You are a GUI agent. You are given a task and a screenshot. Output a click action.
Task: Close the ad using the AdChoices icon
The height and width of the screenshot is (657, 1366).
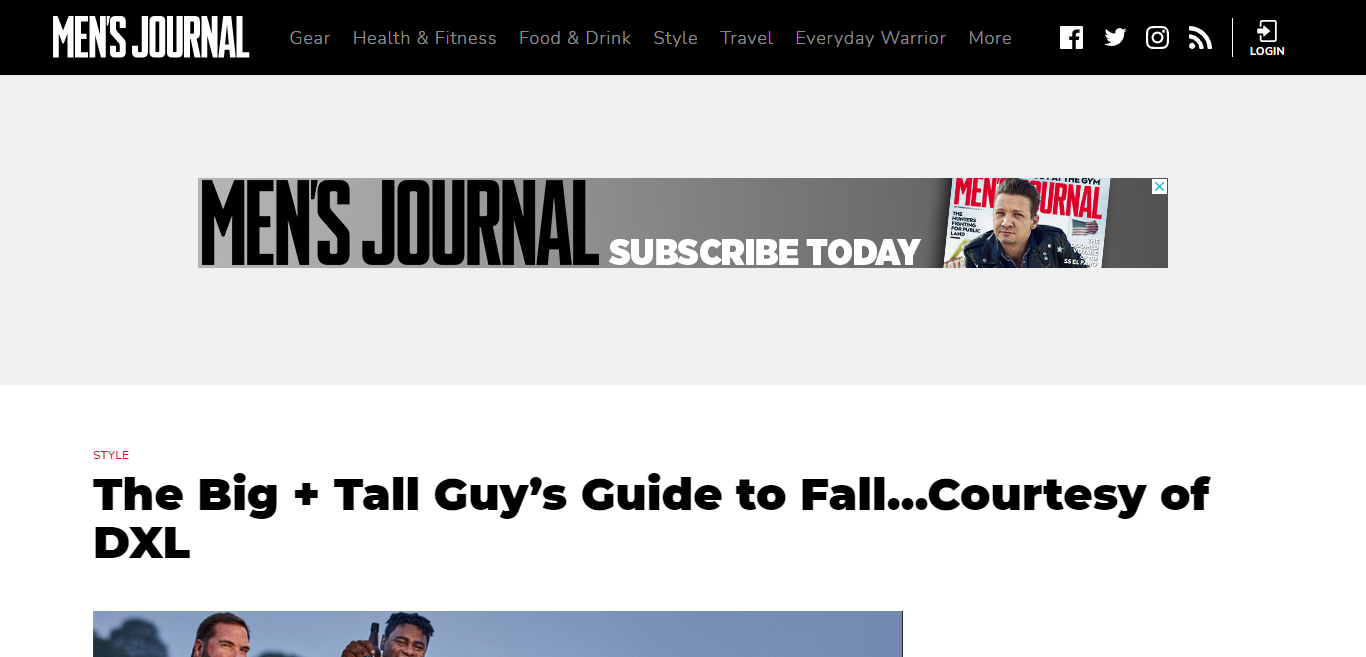[1159, 186]
